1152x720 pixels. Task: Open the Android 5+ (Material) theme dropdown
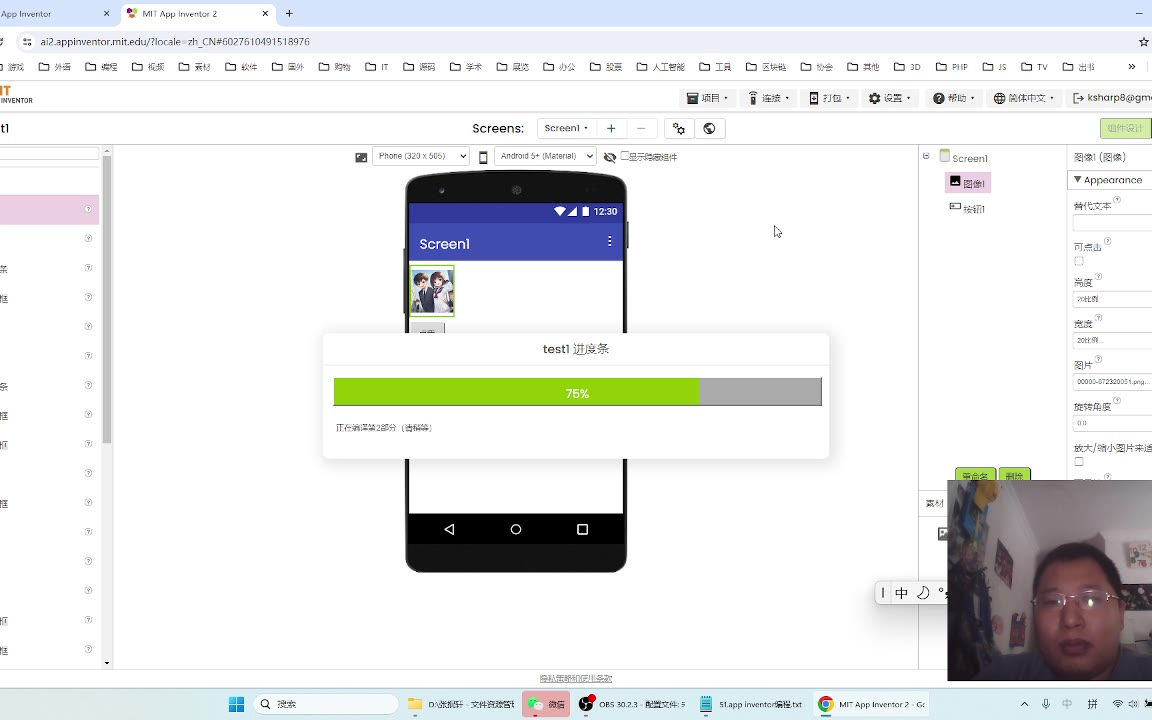click(545, 156)
